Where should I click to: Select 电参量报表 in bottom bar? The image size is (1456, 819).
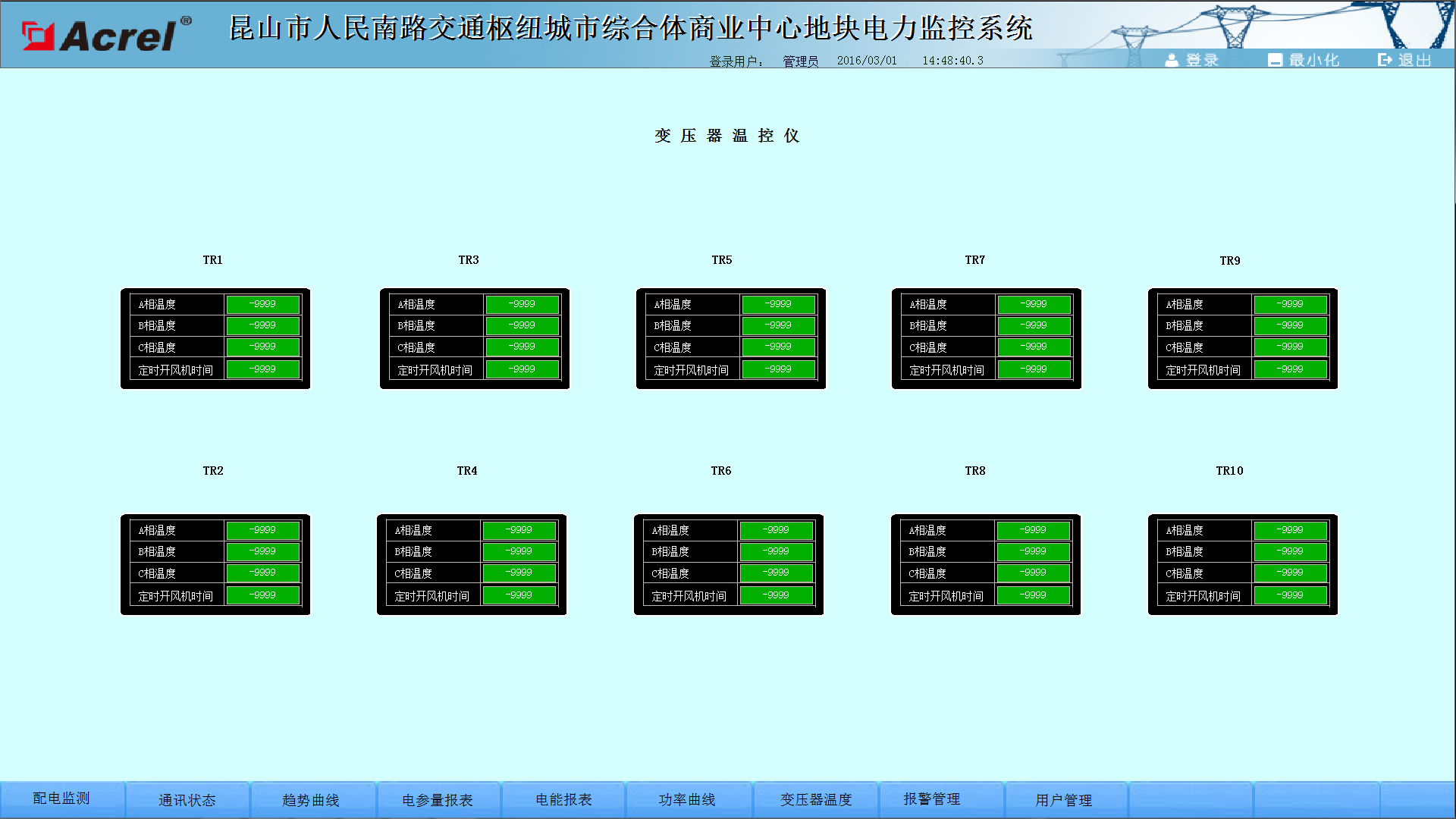pyautogui.click(x=437, y=800)
